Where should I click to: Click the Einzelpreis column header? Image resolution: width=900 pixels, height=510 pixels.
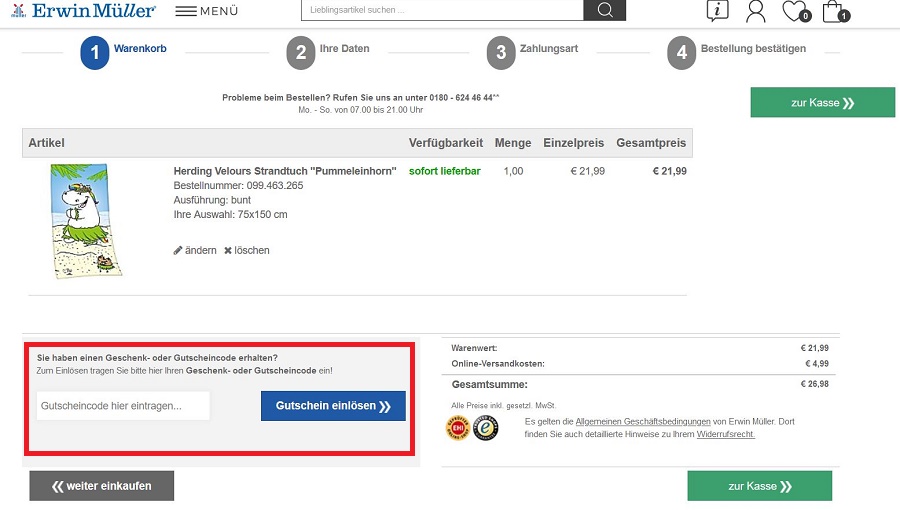click(573, 143)
